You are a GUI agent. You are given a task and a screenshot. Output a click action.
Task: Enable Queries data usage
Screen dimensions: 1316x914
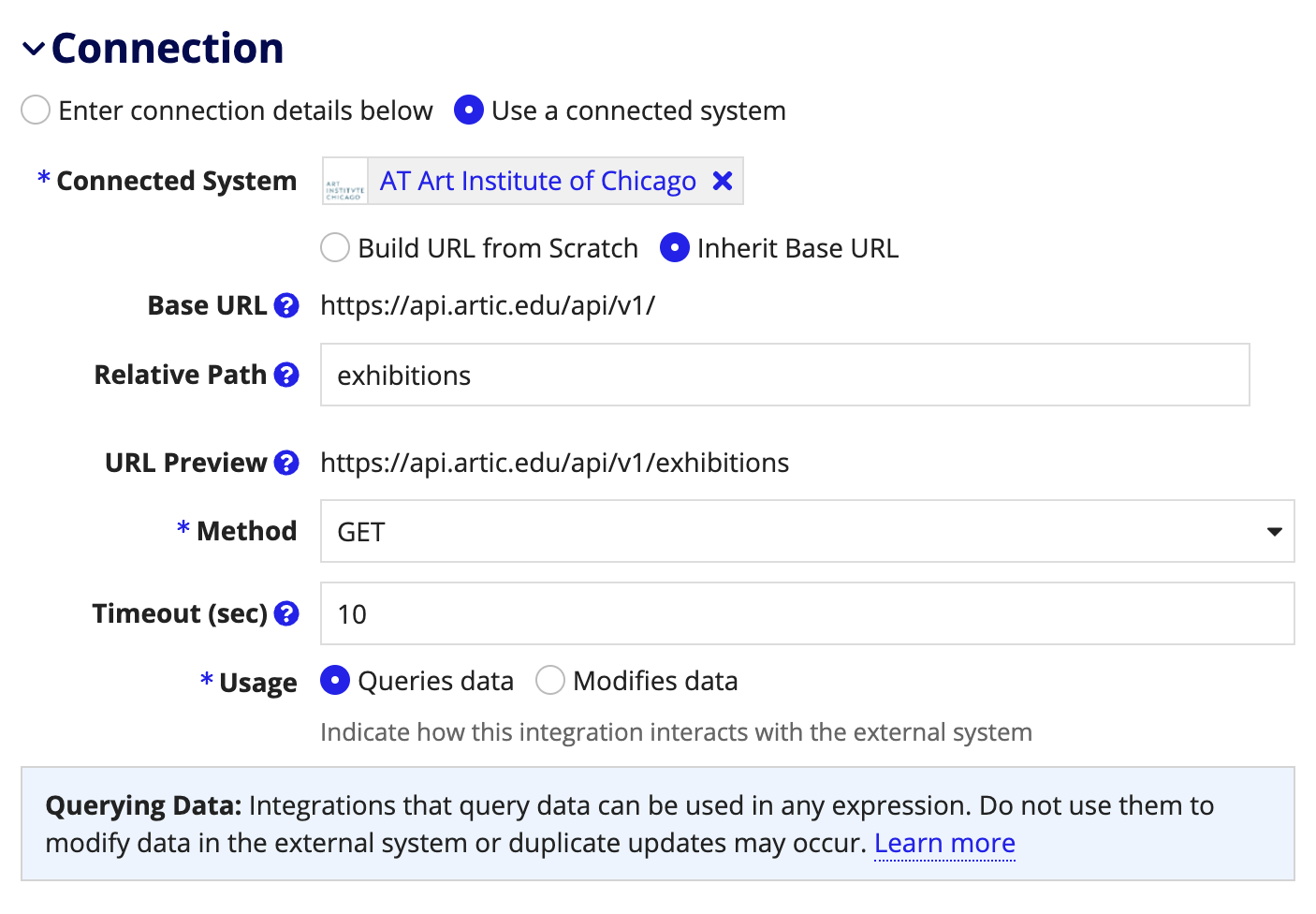click(334, 680)
